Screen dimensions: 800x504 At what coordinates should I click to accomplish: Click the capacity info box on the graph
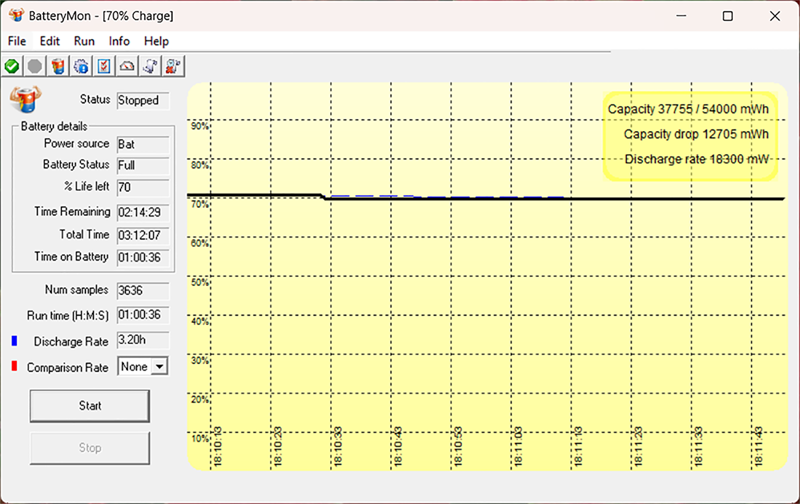click(690, 136)
